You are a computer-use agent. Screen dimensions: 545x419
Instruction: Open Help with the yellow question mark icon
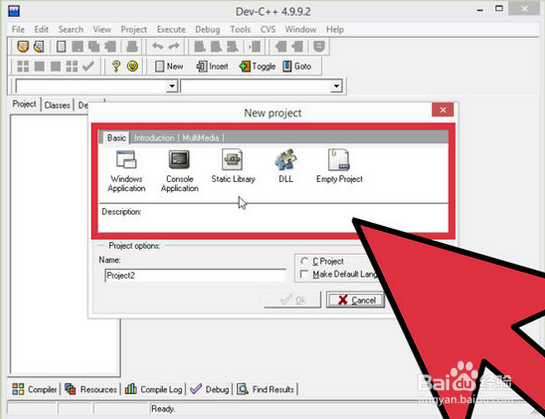click(116, 66)
